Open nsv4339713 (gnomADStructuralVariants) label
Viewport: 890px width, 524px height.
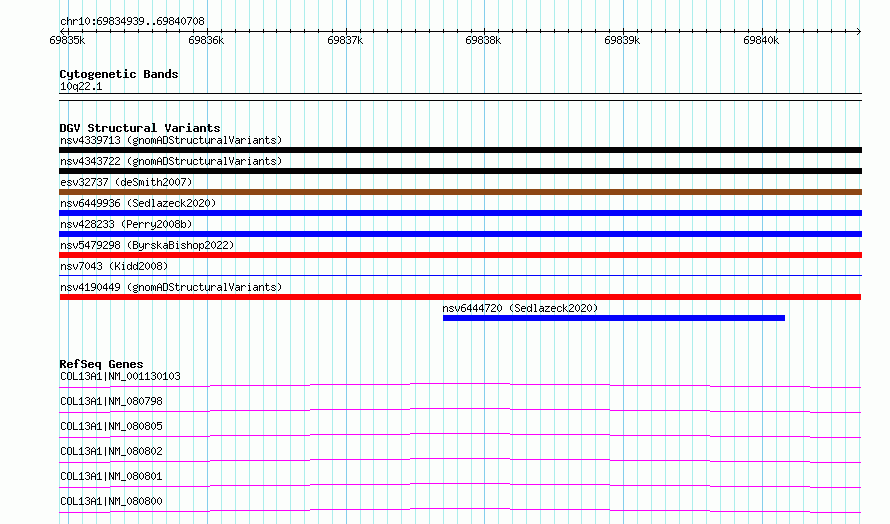(x=171, y=140)
